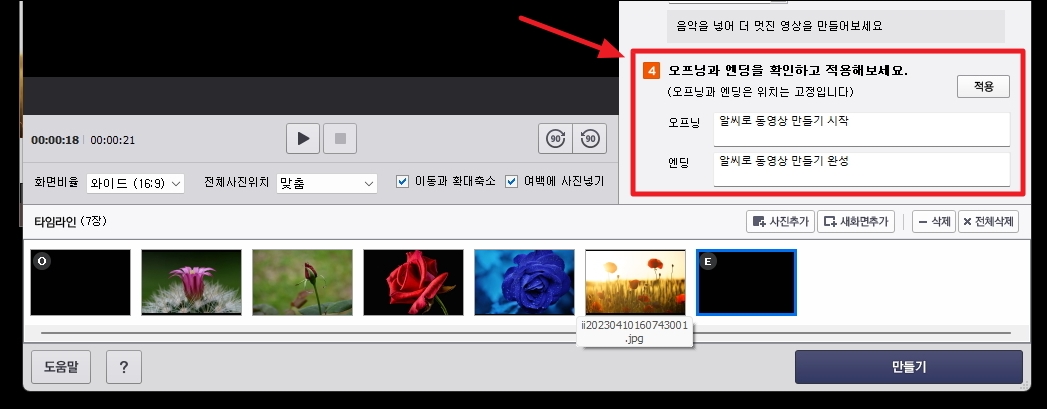Click the 00:00:18 current time text
1047x409 pixels.
pos(55,140)
